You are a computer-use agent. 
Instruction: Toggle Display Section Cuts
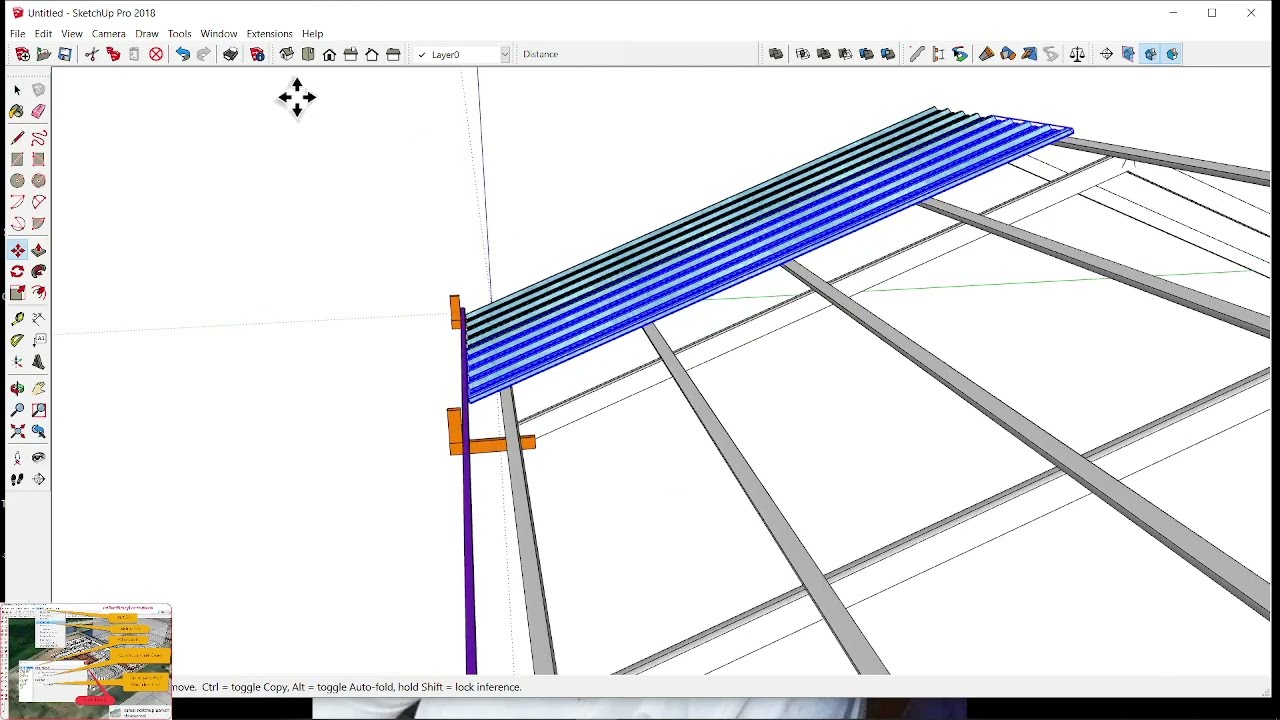[x=1150, y=55]
